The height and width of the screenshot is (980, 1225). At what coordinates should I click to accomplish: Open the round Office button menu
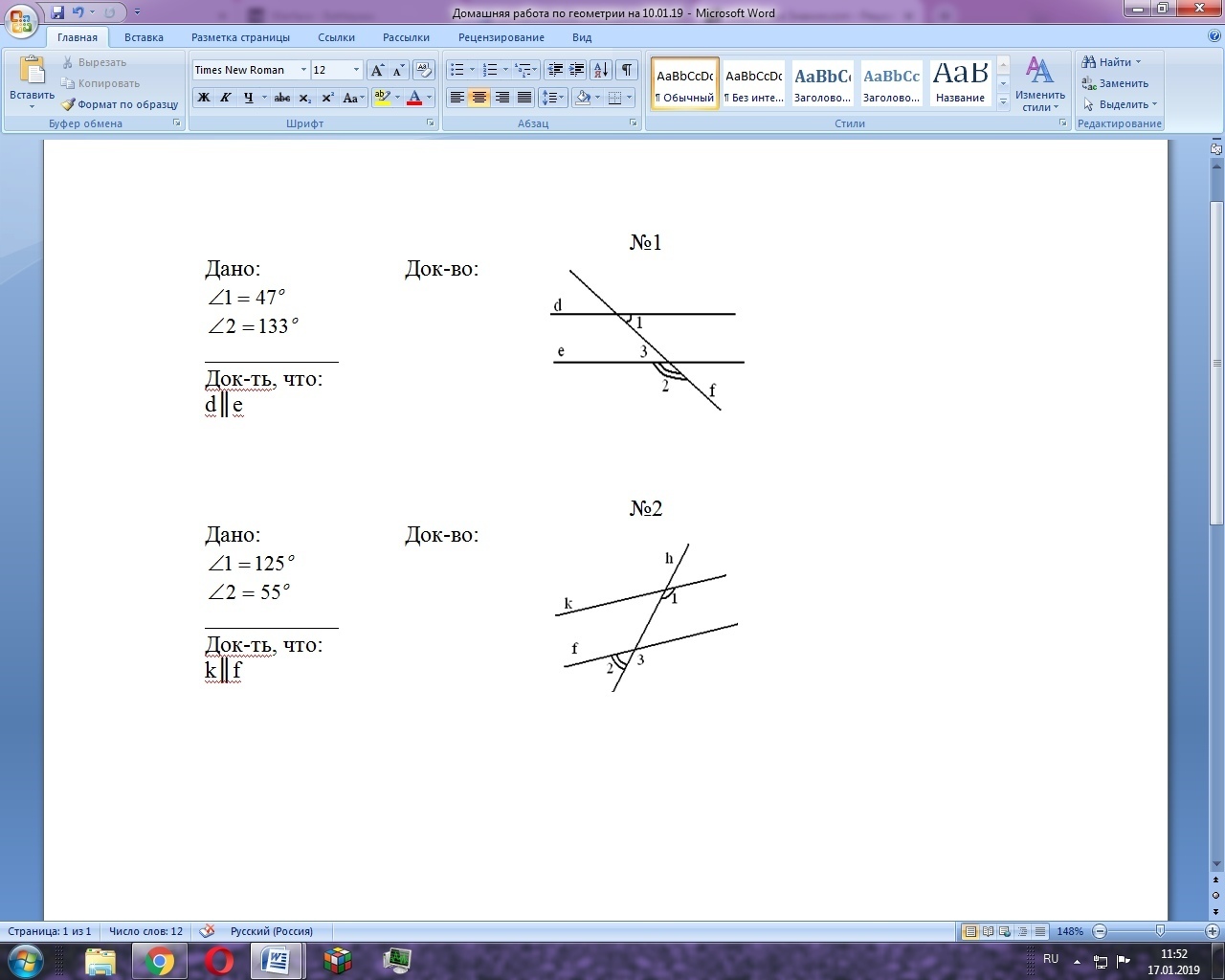tap(21, 19)
